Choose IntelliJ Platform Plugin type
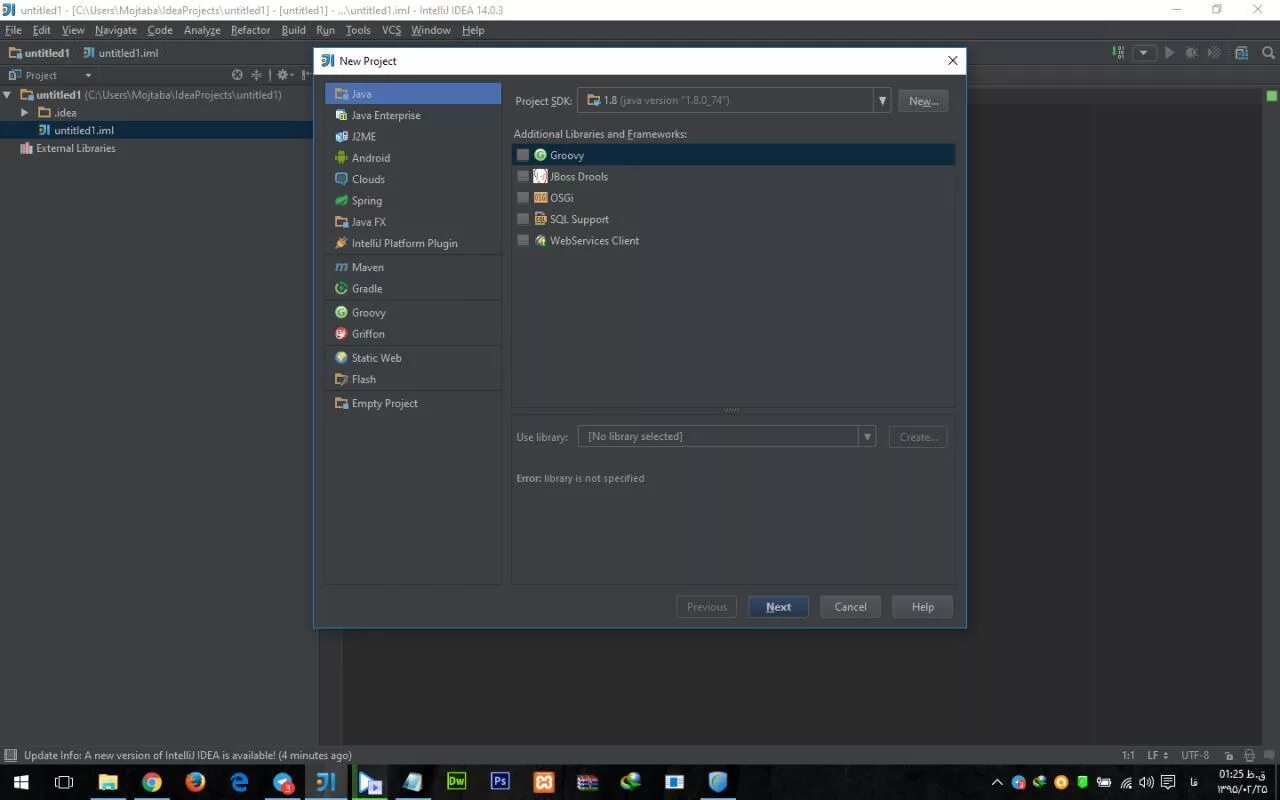1280x800 pixels. (413, 243)
